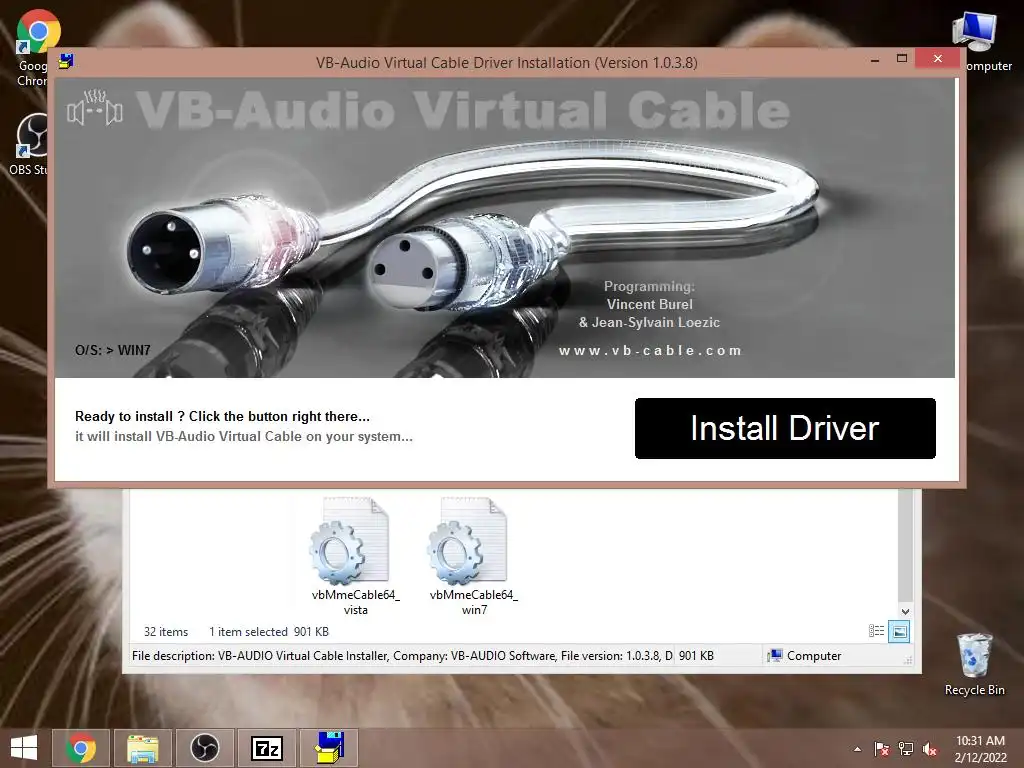The image size is (1024, 768).
Task: Click the Install Driver button
Action: click(785, 428)
